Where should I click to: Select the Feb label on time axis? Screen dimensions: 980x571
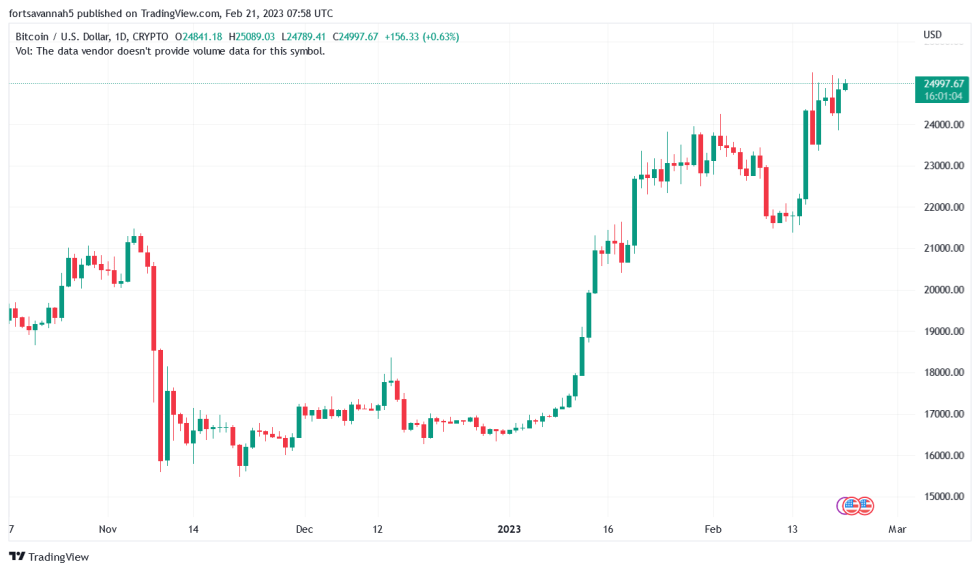pyautogui.click(x=713, y=529)
